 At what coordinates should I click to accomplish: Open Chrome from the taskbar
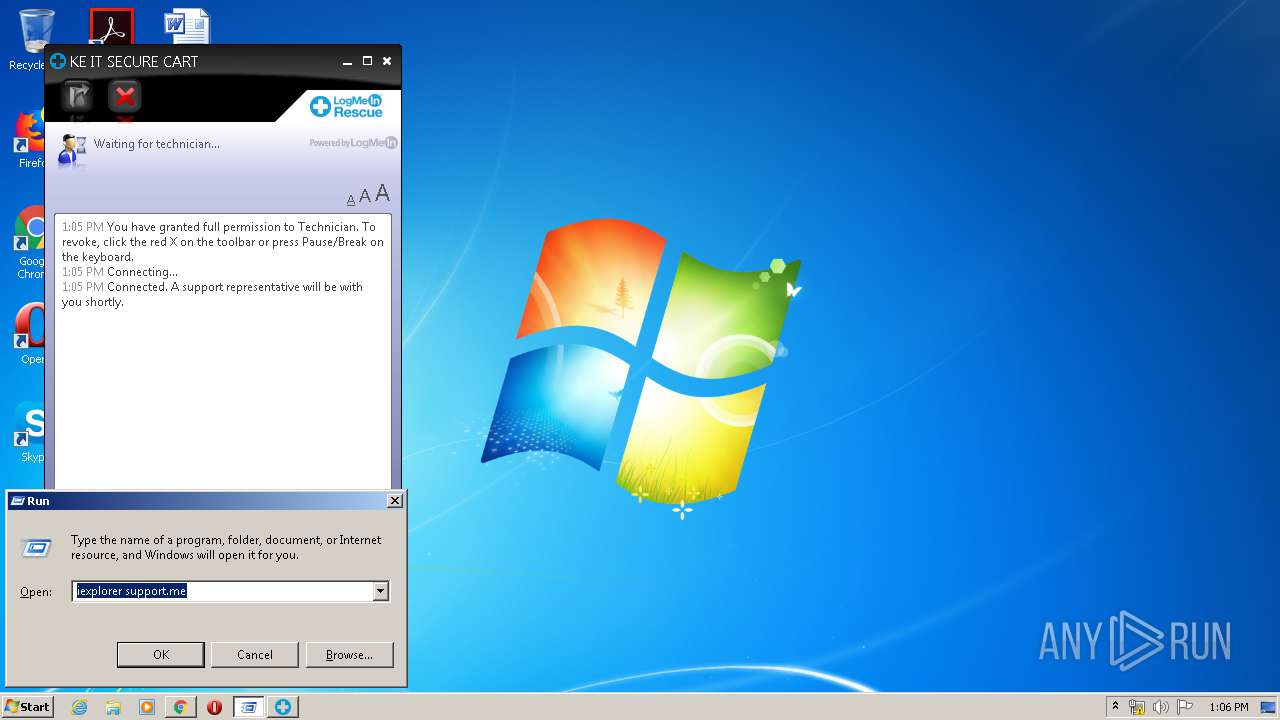[180, 707]
